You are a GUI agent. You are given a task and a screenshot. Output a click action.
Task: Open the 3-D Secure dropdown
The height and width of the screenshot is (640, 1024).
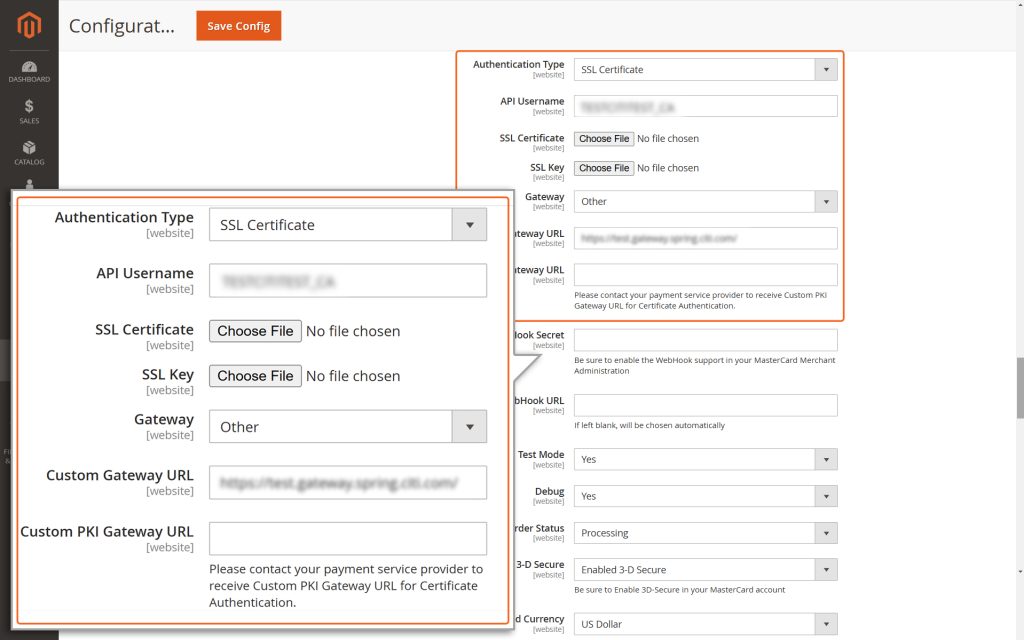[705, 570]
